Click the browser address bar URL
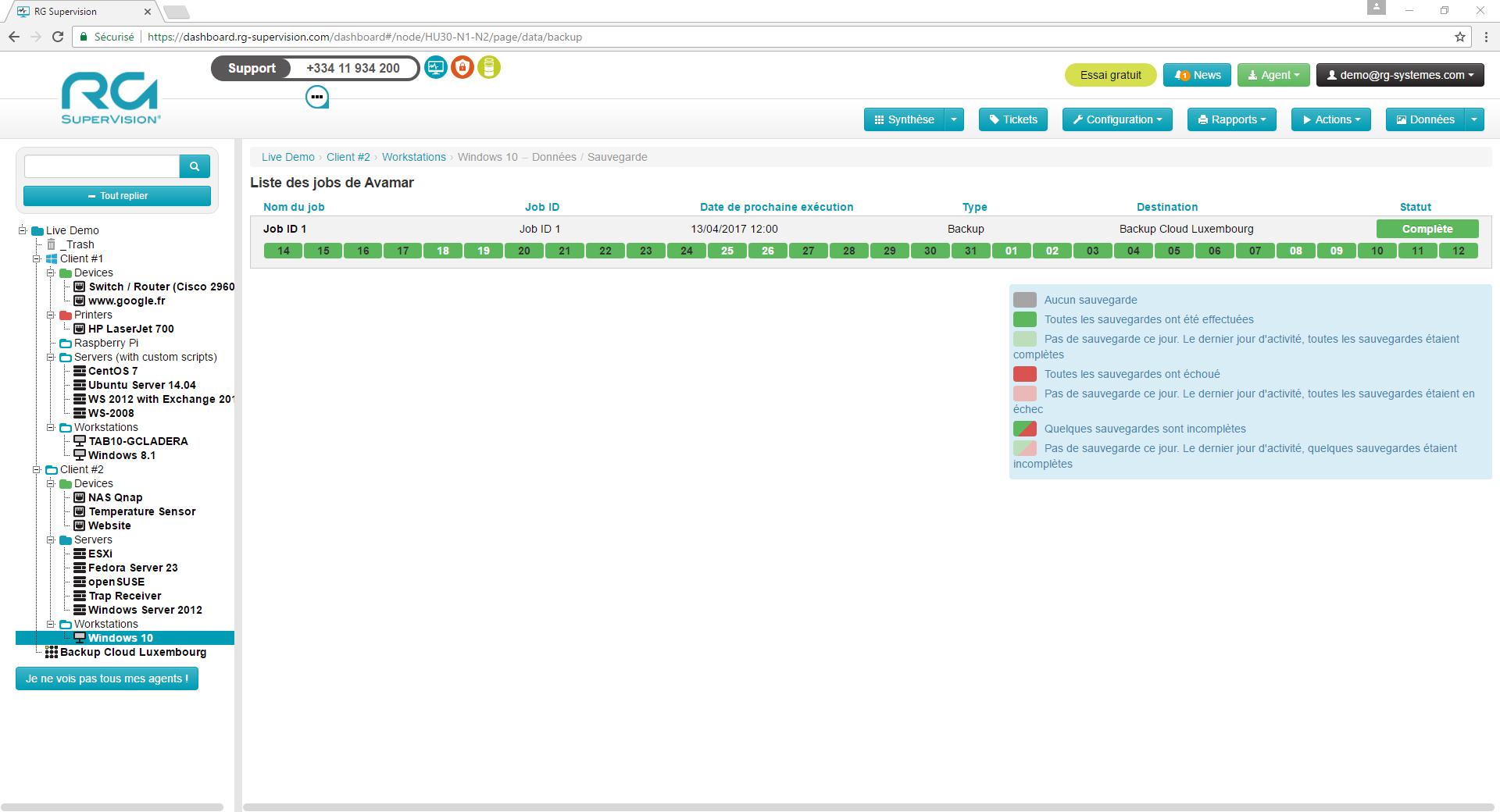This screenshot has height=812, width=1500. [x=364, y=37]
